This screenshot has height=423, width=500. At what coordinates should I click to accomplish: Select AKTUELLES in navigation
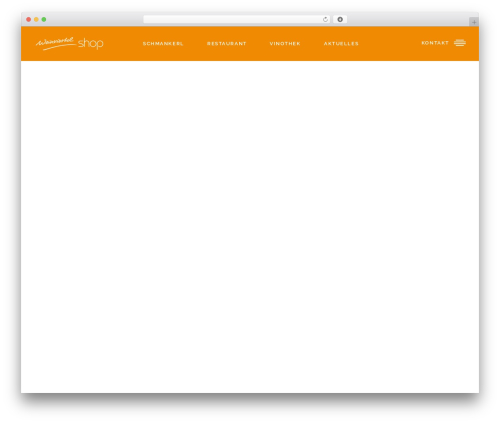pos(341,44)
